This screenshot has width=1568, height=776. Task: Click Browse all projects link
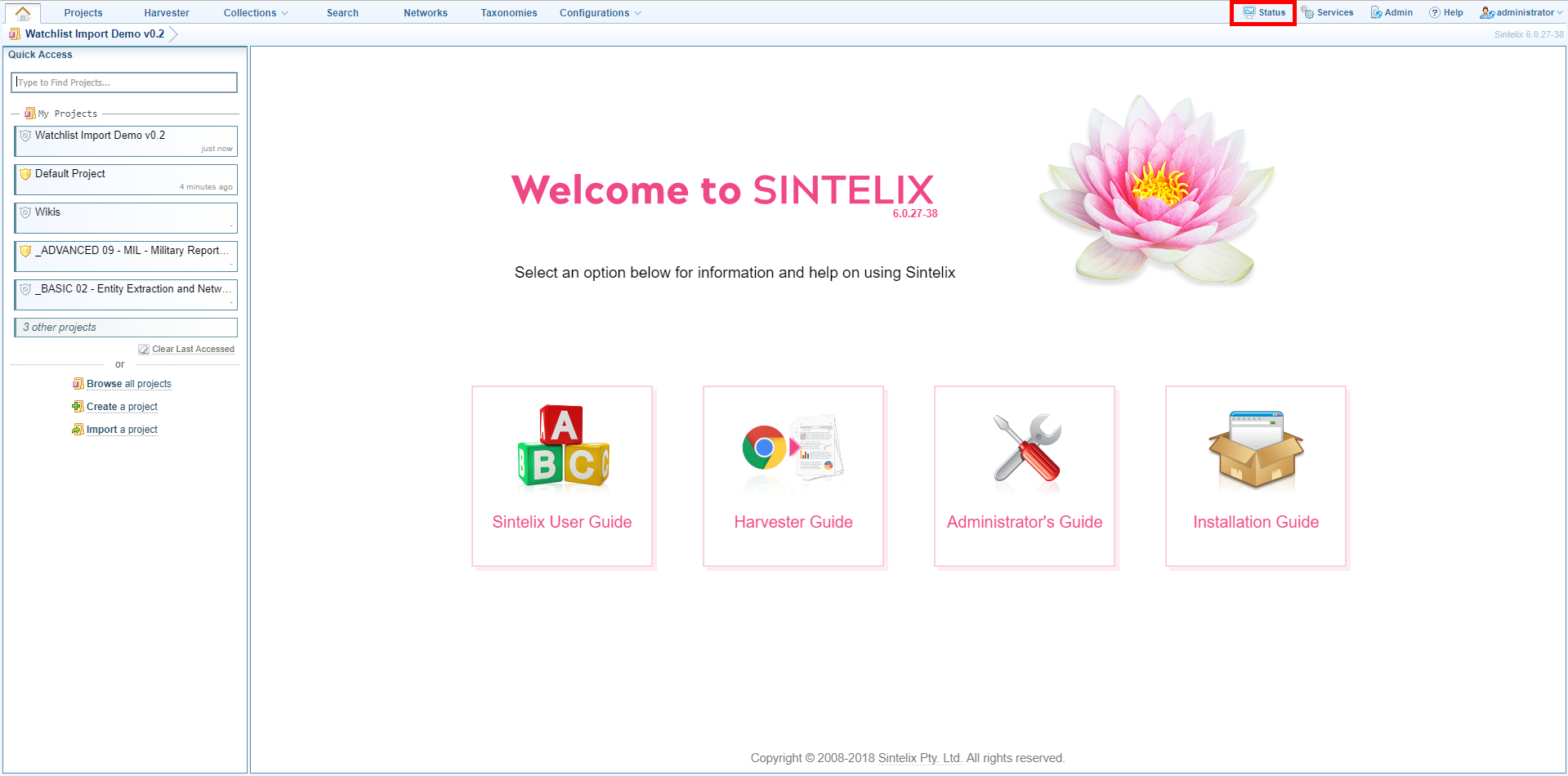click(x=128, y=384)
